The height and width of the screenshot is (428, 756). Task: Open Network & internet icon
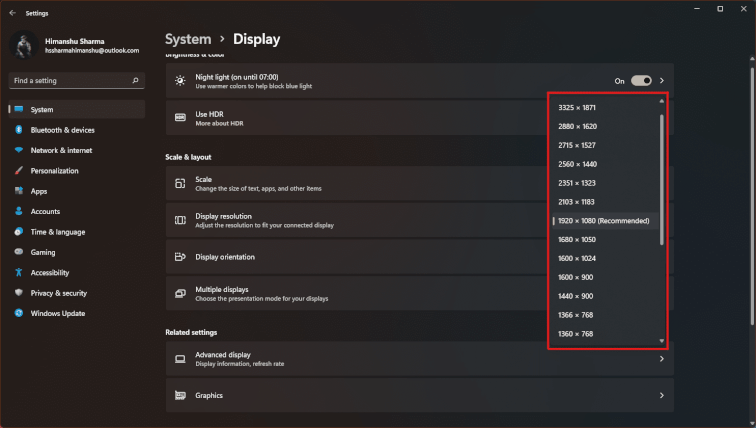19,150
